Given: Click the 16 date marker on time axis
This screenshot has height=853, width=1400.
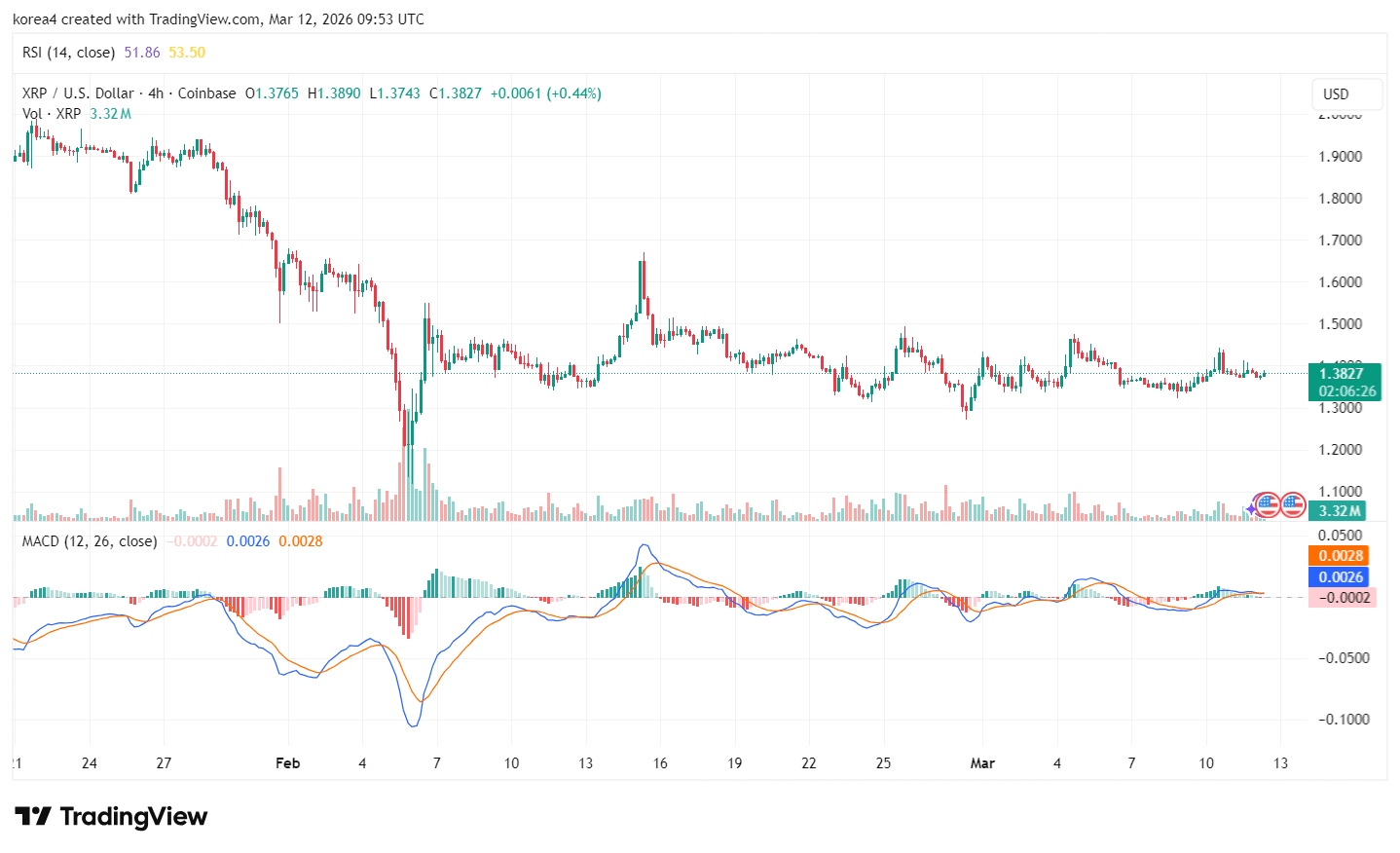Looking at the screenshot, I should pos(660,763).
